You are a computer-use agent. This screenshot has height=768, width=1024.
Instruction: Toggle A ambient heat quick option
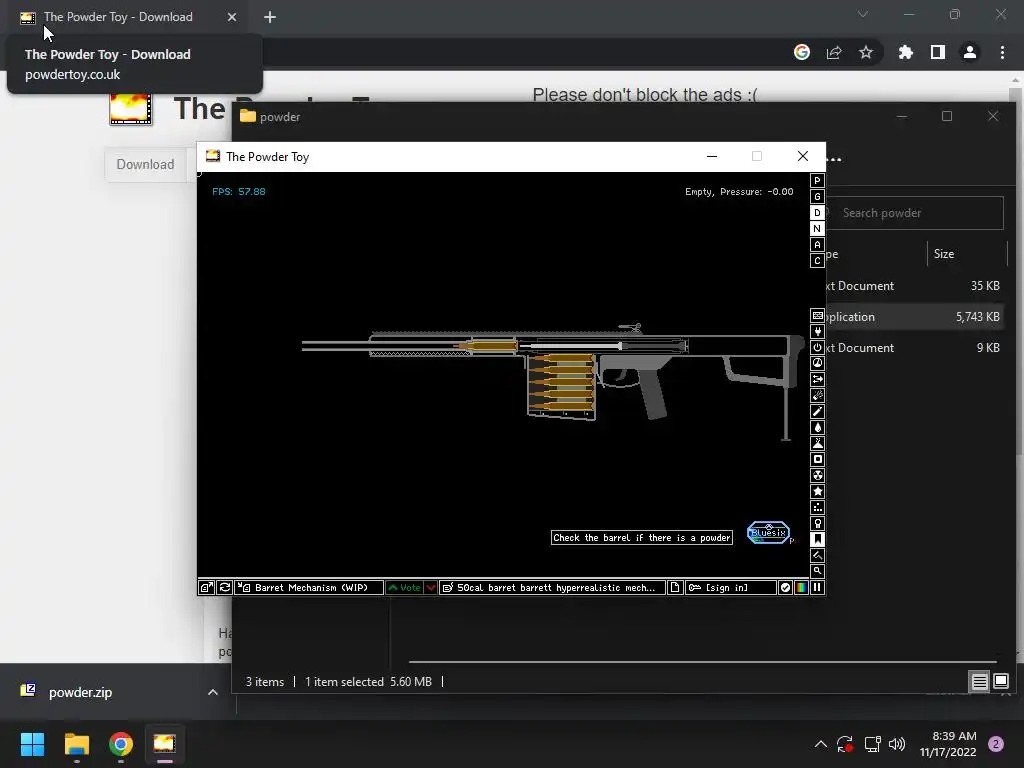817,245
